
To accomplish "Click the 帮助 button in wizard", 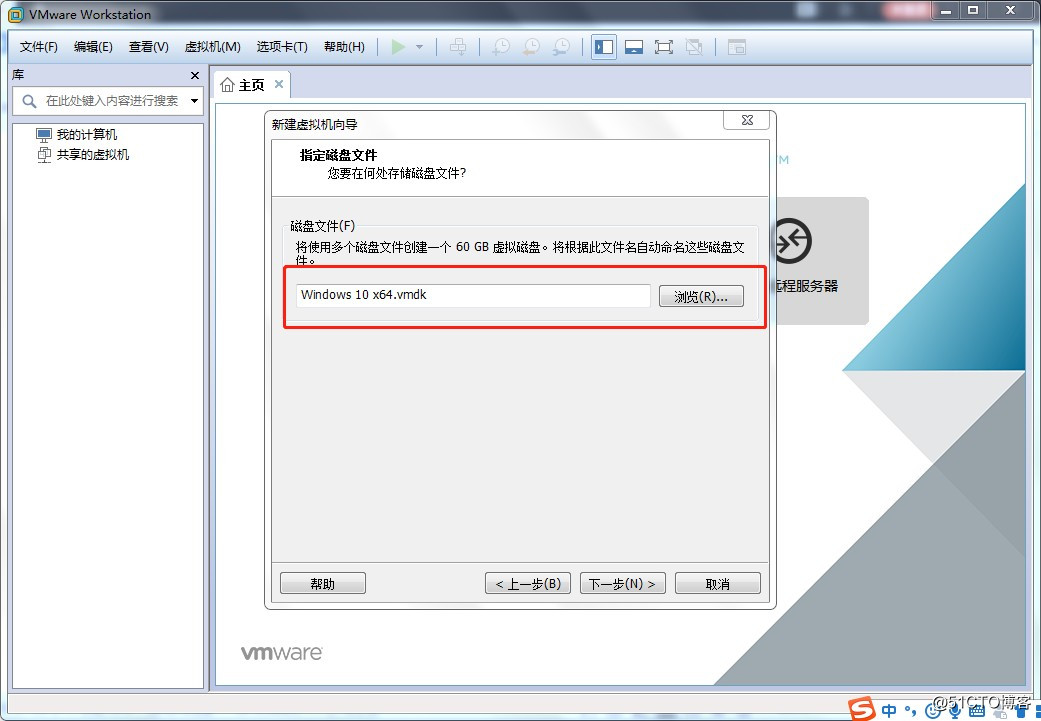I will click(x=323, y=584).
